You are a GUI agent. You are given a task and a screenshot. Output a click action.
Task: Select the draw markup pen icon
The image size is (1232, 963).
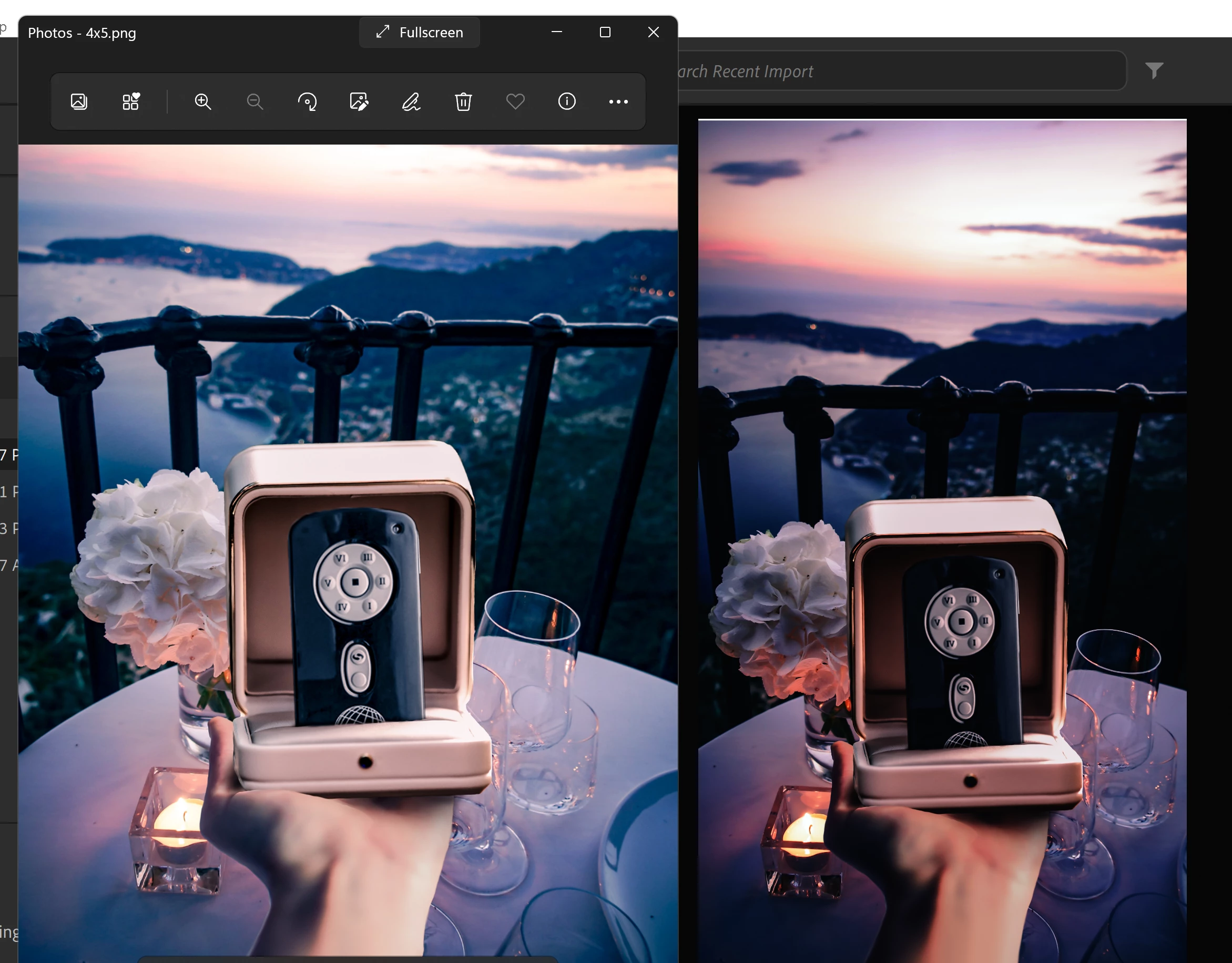point(411,101)
